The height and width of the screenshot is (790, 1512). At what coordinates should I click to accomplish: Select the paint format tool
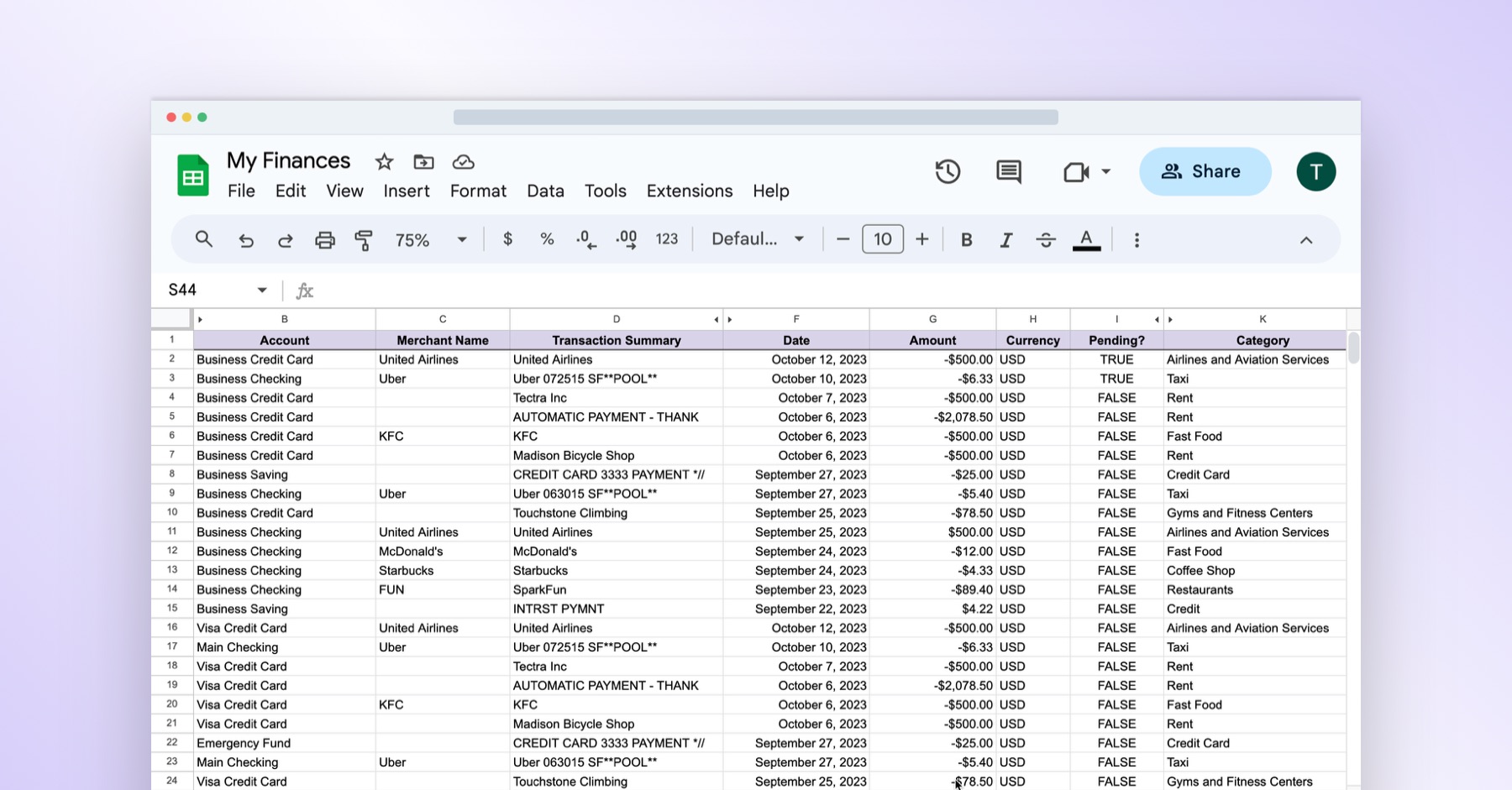tap(364, 240)
